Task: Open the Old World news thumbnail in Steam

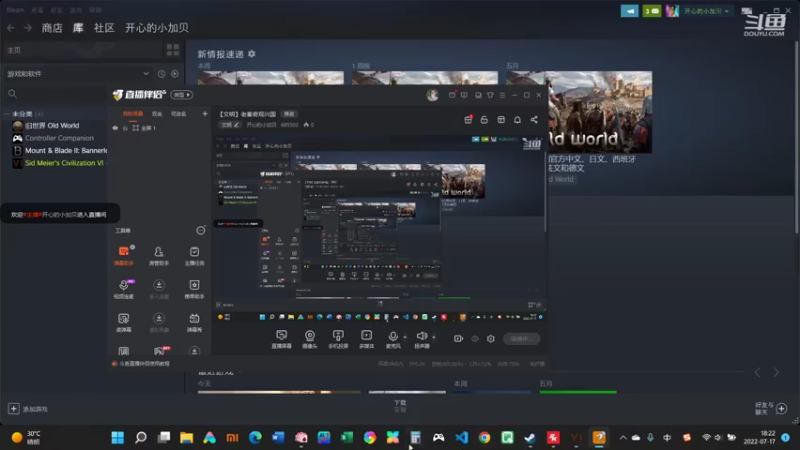Action: coord(600,112)
